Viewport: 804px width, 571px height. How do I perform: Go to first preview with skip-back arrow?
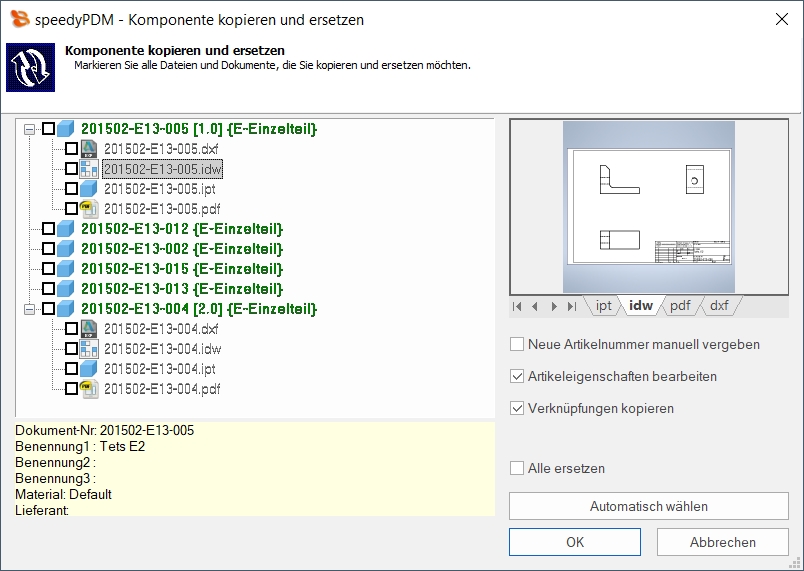pyautogui.click(x=517, y=306)
